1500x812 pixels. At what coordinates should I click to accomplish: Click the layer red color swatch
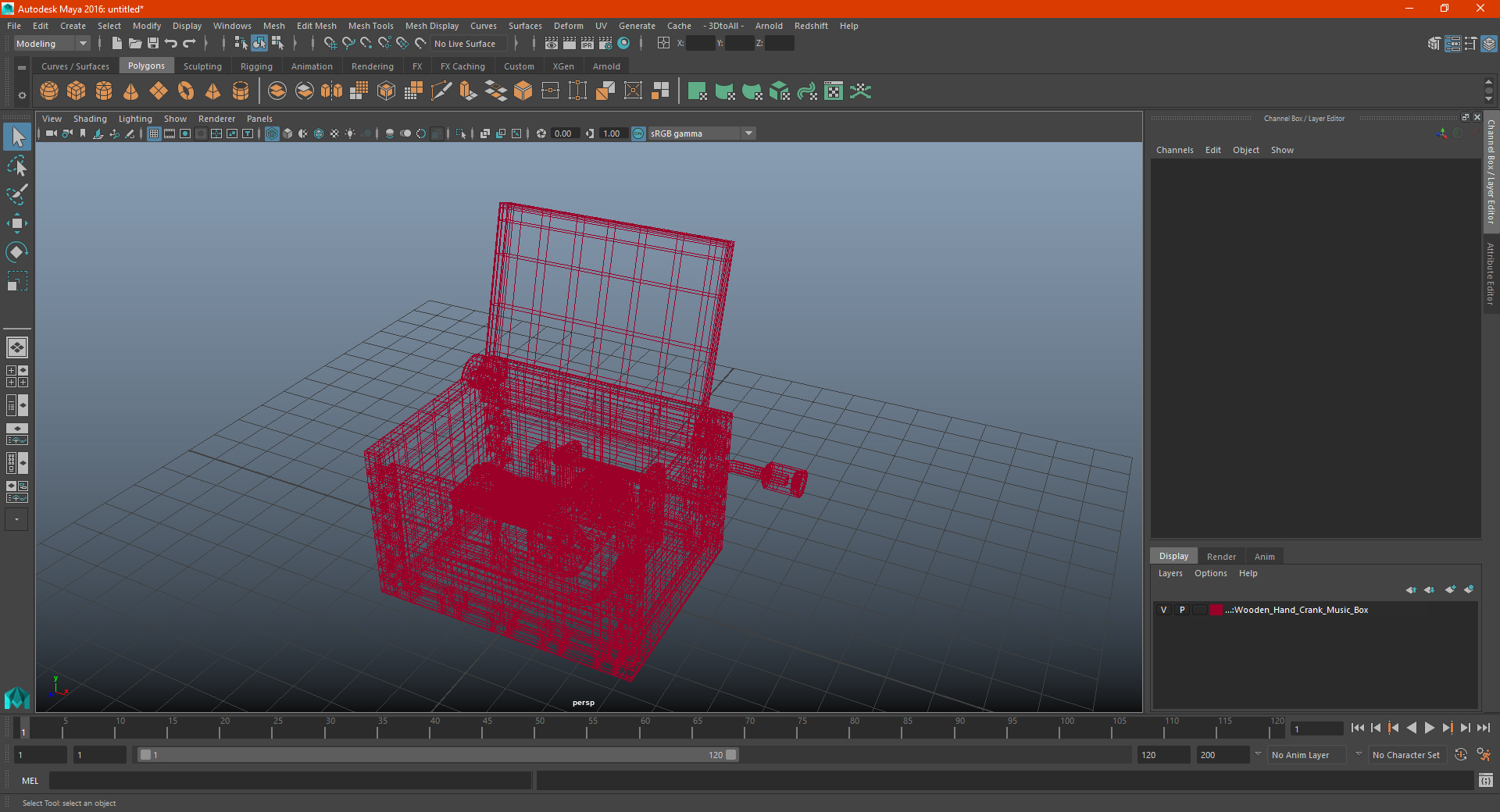[x=1216, y=610]
